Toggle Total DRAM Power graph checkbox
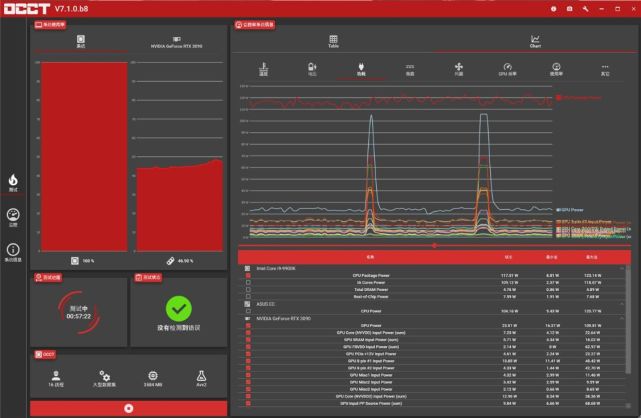The image size is (641, 418). pyautogui.click(x=248, y=289)
